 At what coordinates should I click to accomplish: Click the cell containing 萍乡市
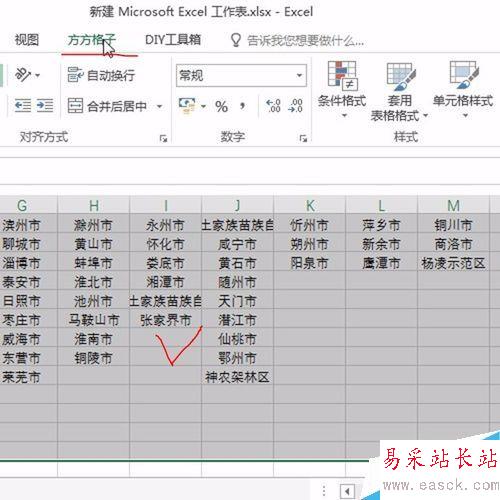click(382, 225)
